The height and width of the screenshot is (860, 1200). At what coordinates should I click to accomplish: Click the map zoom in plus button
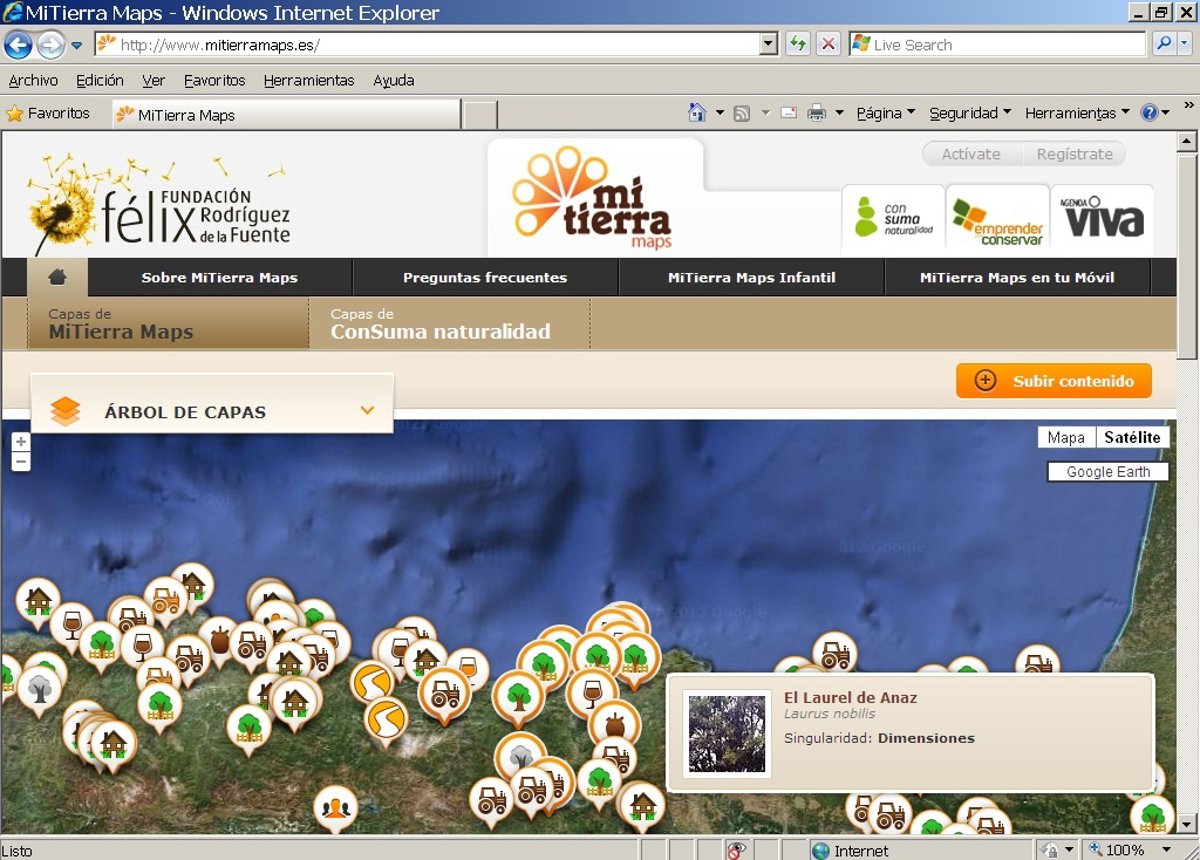pos(21,442)
